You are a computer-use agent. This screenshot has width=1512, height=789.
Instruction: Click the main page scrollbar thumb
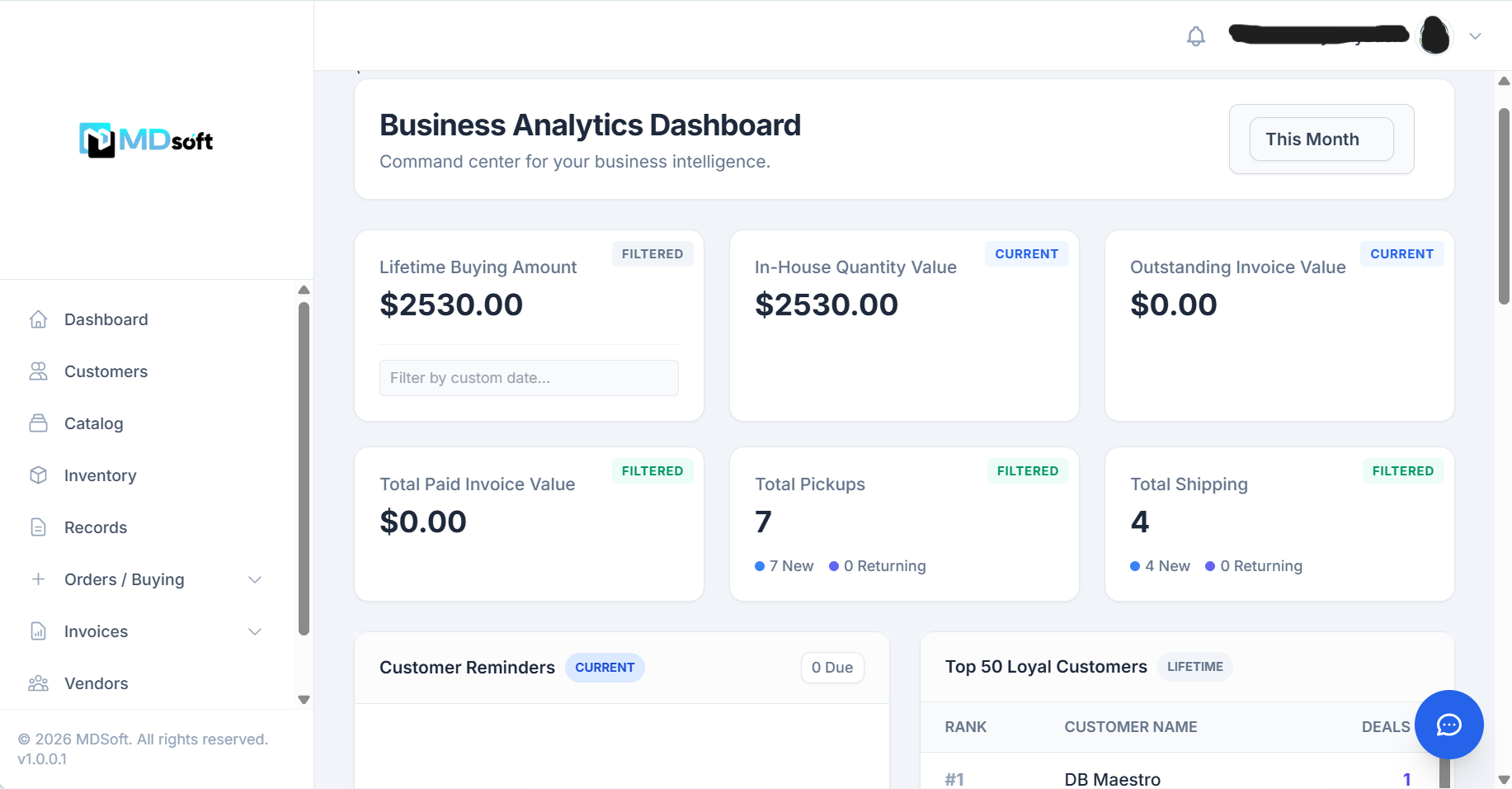tap(1504, 206)
